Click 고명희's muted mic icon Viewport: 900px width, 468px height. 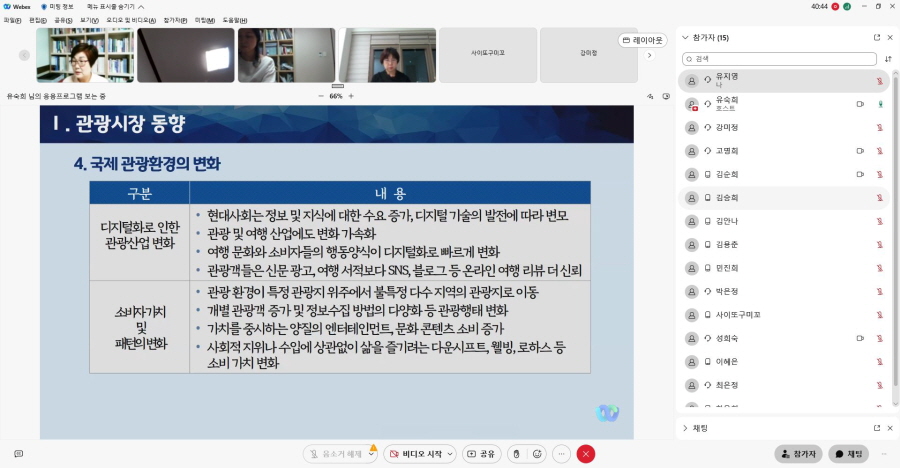[879, 151]
